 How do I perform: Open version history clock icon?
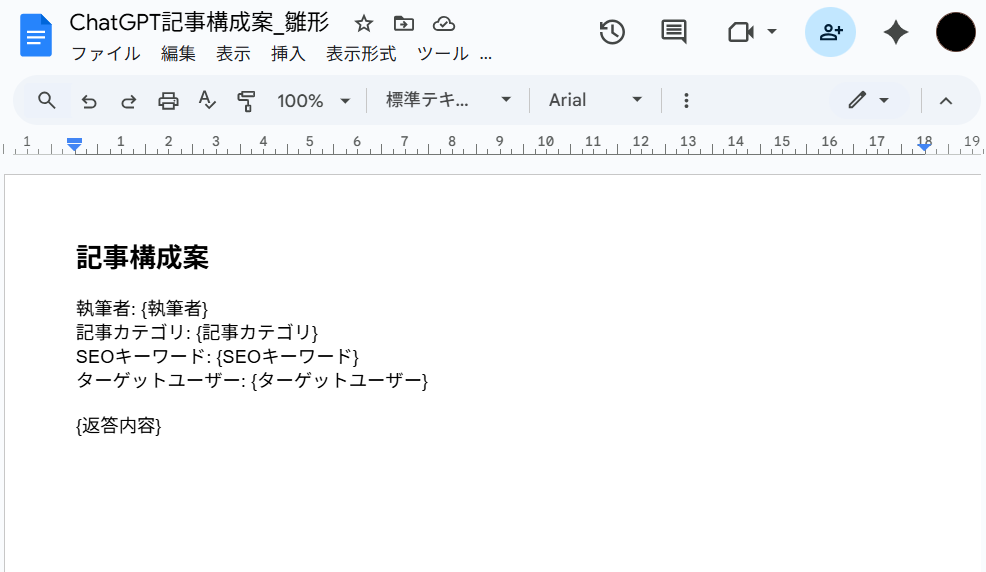pos(612,32)
